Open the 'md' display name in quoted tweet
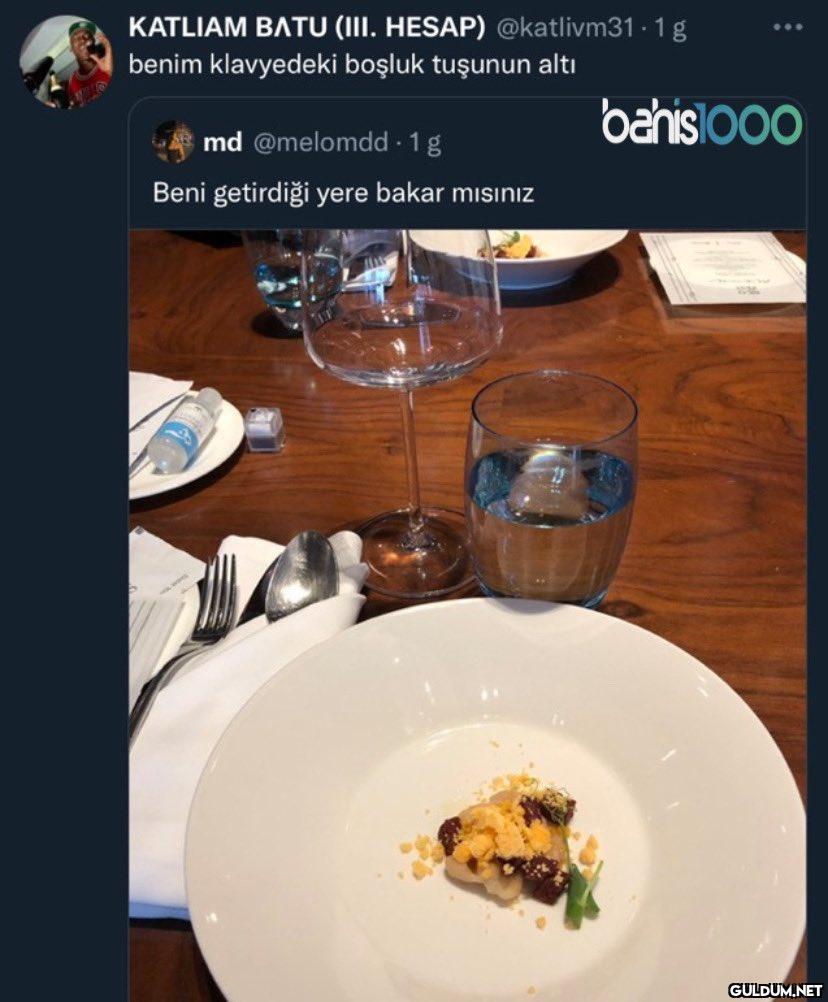The image size is (828, 1002). click(x=222, y=142)
